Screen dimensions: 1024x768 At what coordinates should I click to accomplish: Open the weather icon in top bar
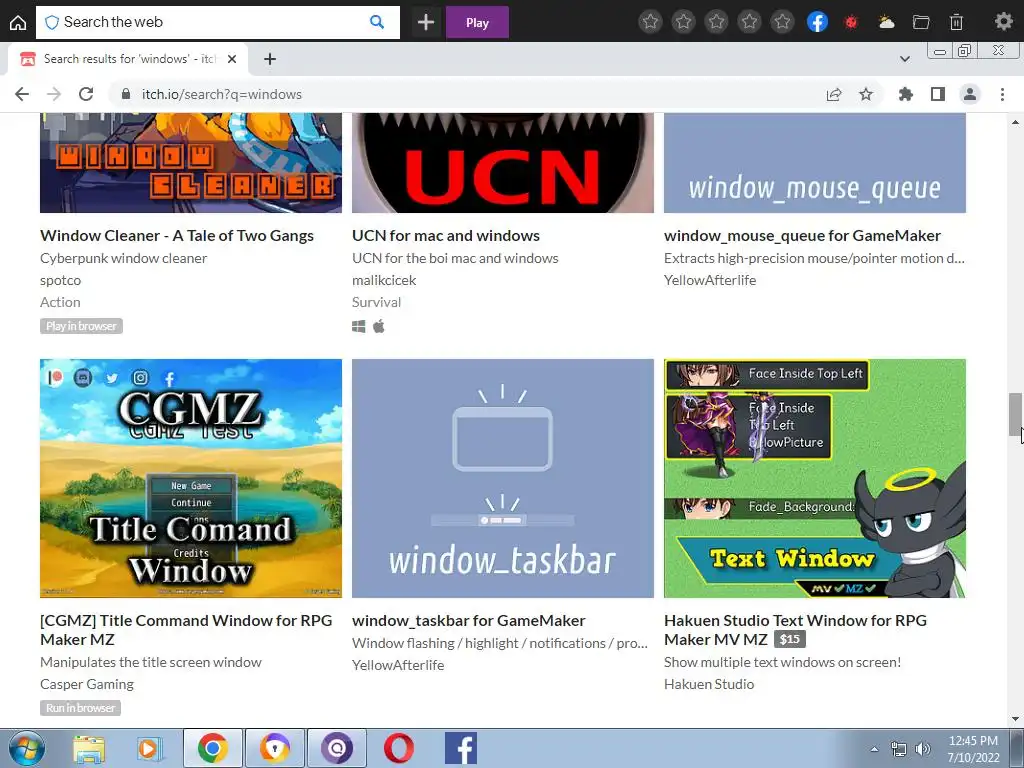(886, 22)
